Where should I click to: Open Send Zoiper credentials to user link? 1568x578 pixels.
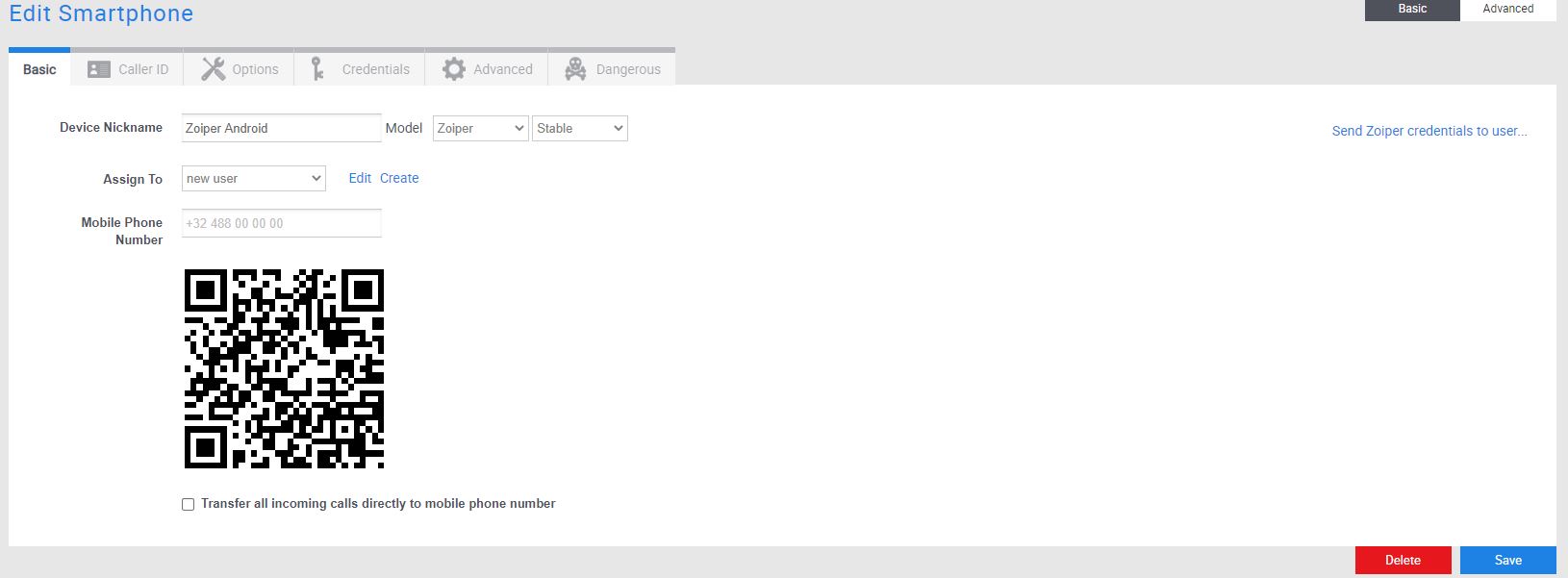point(1429,131)
